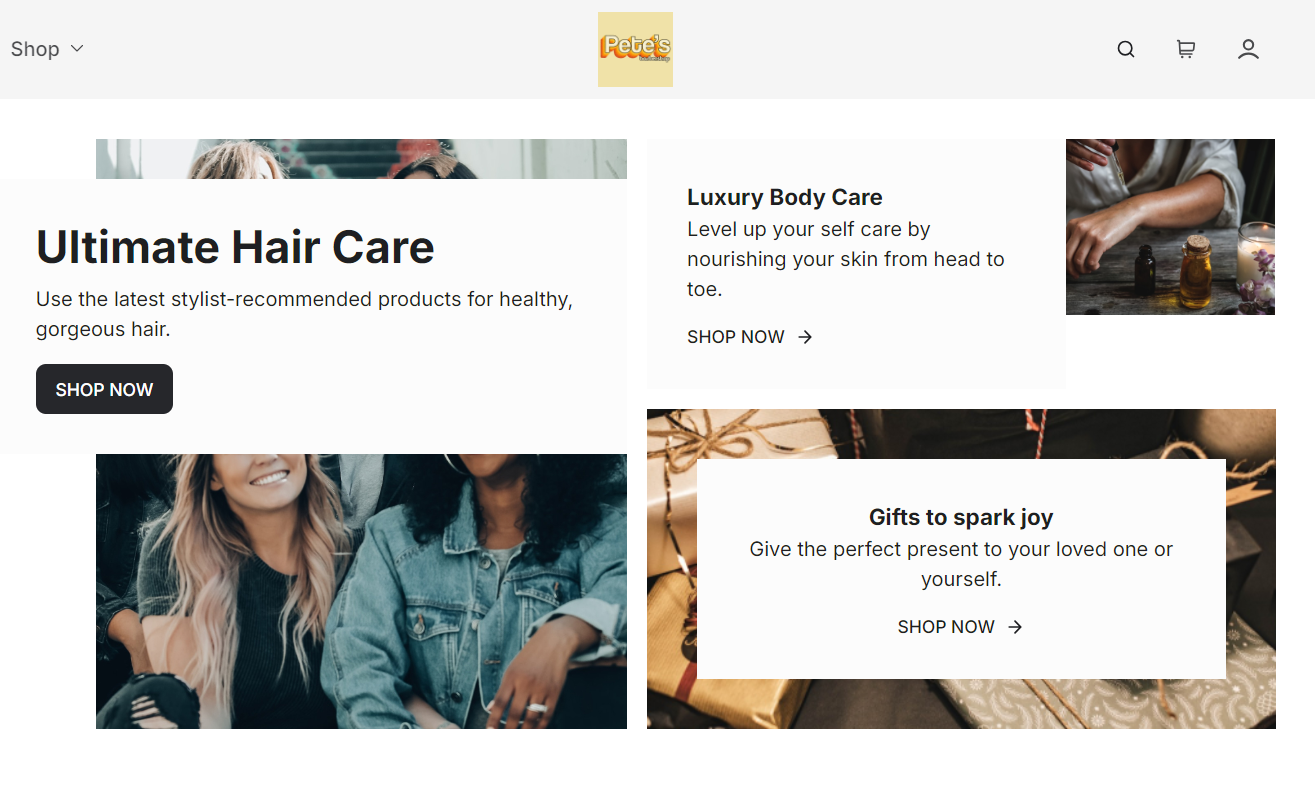Open the body care oils photo
The height and width of the screenshot is (789, 1315).
1170,227
